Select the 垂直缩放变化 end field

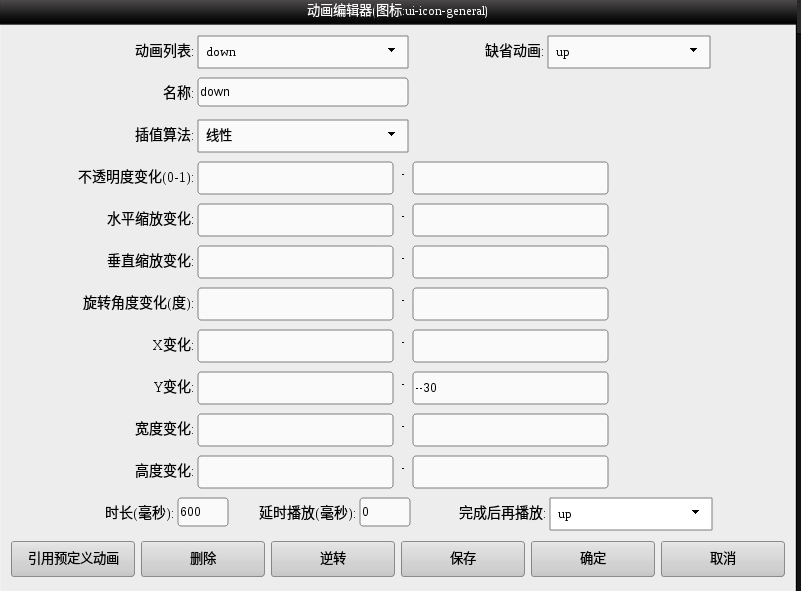point(510,262)
